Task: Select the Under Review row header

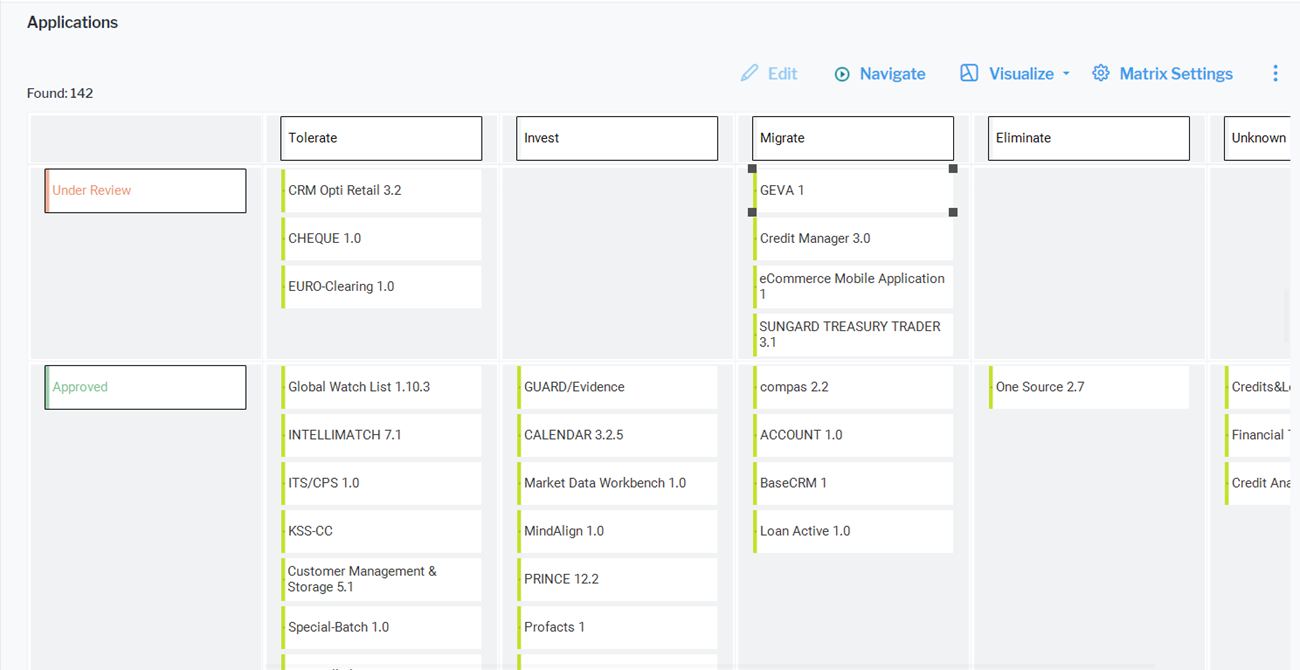Action: pos(146,190)
